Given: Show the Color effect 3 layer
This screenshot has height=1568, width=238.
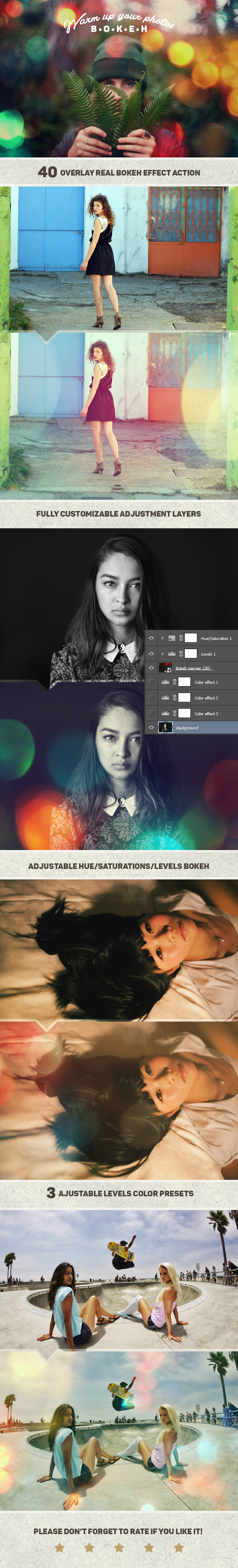Looking at the screenshot, I should pyautogui.click(x=151, y=713).
